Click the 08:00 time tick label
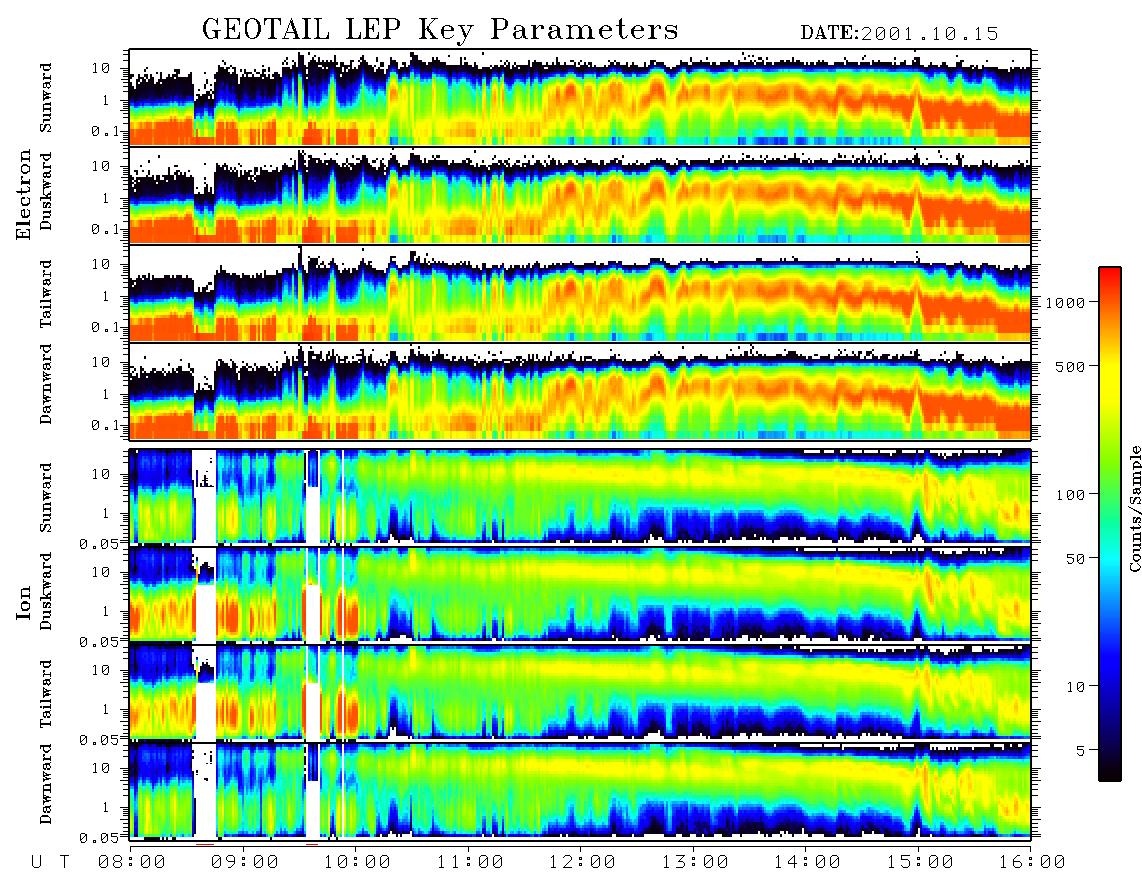The width and height of the screenshot is (1142, 880). (132, 862)
